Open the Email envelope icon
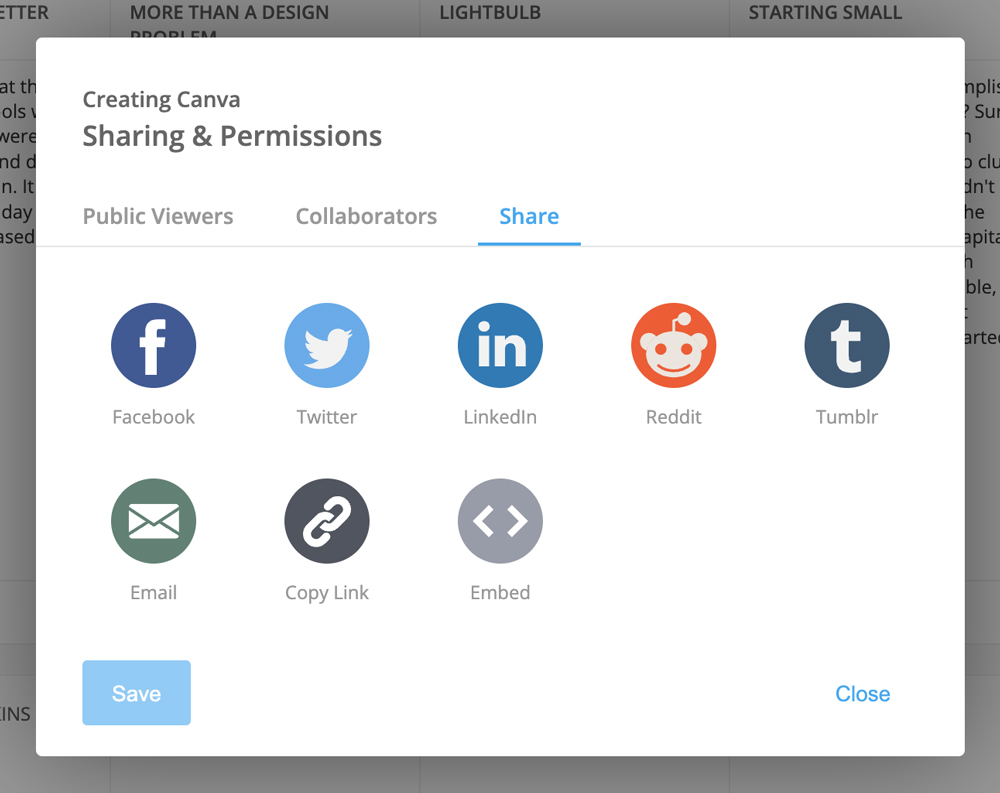 pos(154,521)
